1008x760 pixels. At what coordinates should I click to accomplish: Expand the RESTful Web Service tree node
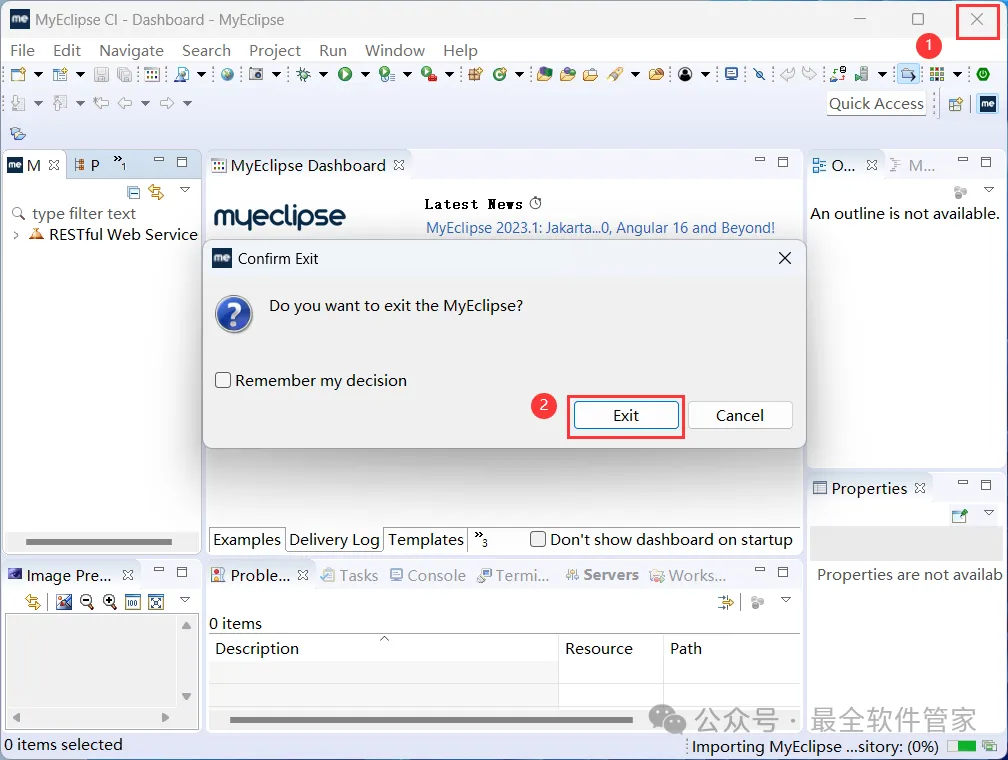16,235
